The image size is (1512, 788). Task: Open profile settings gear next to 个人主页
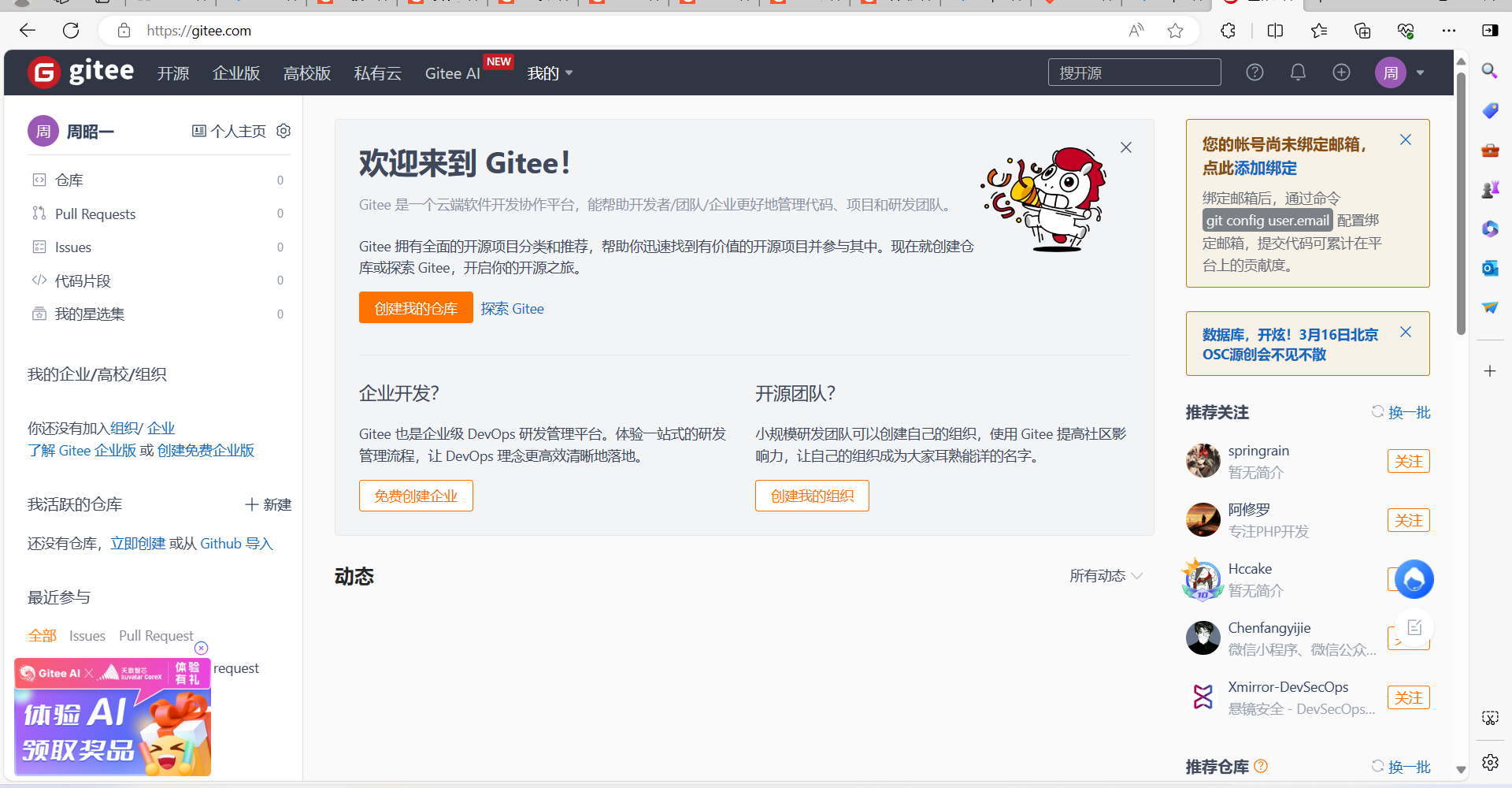(283, 131)
